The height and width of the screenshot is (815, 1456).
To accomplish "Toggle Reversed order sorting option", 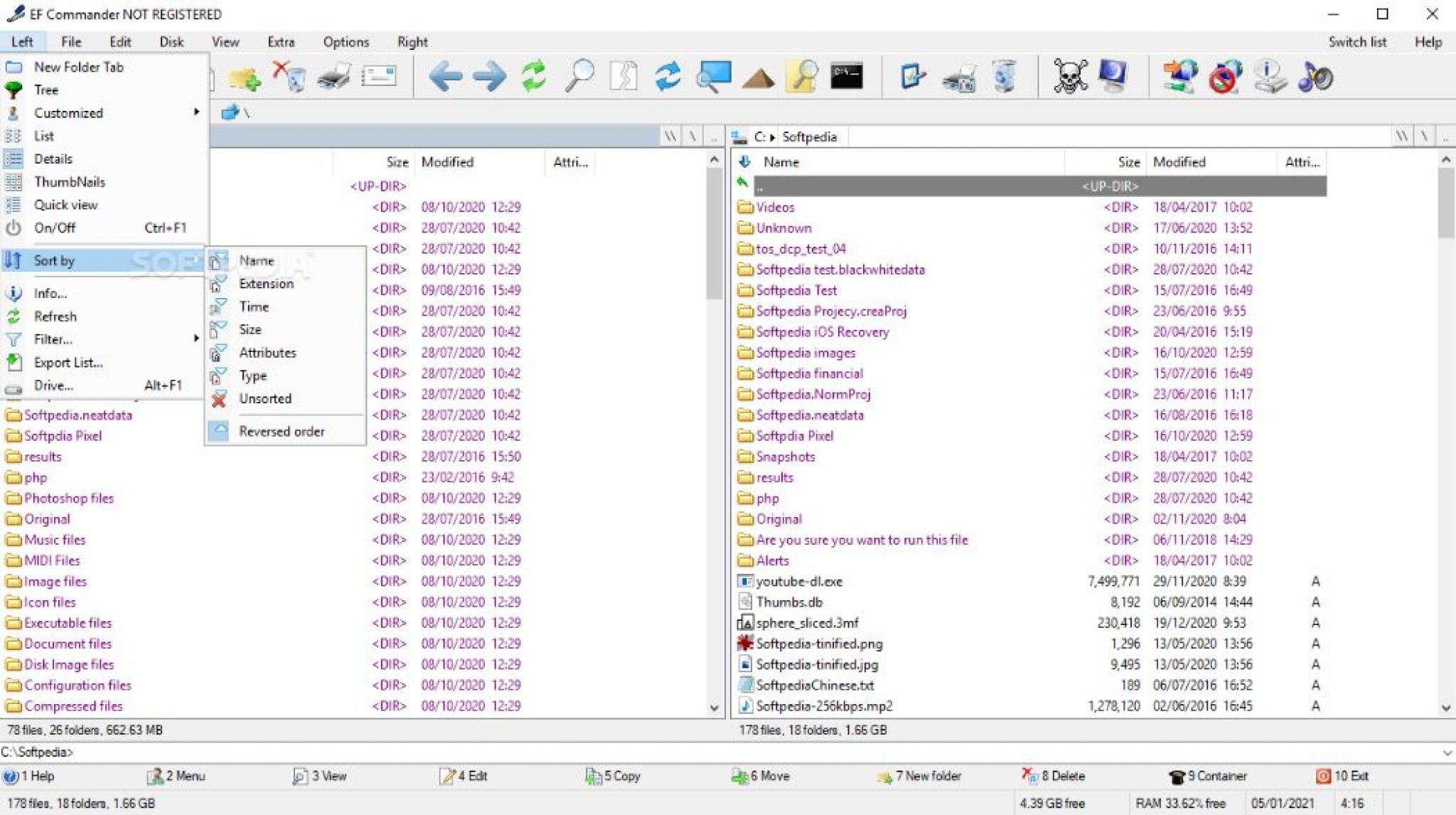I will click(282, 432).
